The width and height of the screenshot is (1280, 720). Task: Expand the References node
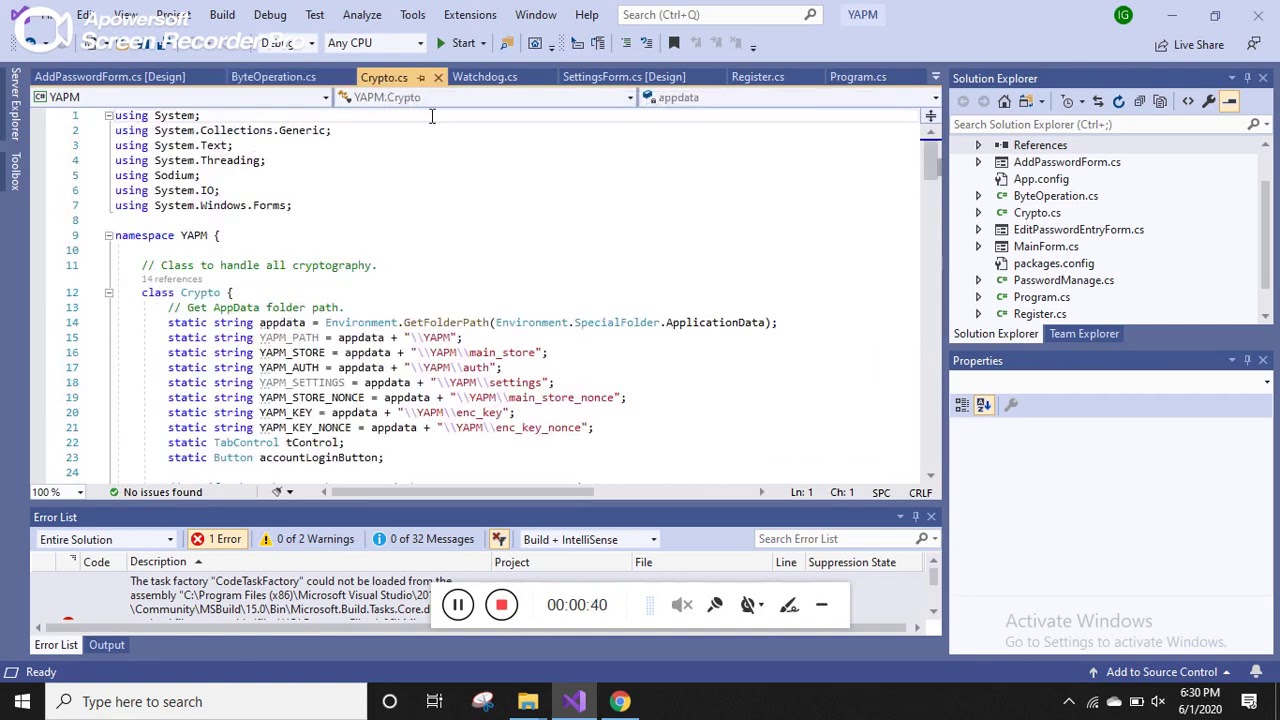click(x=978, y=145)
